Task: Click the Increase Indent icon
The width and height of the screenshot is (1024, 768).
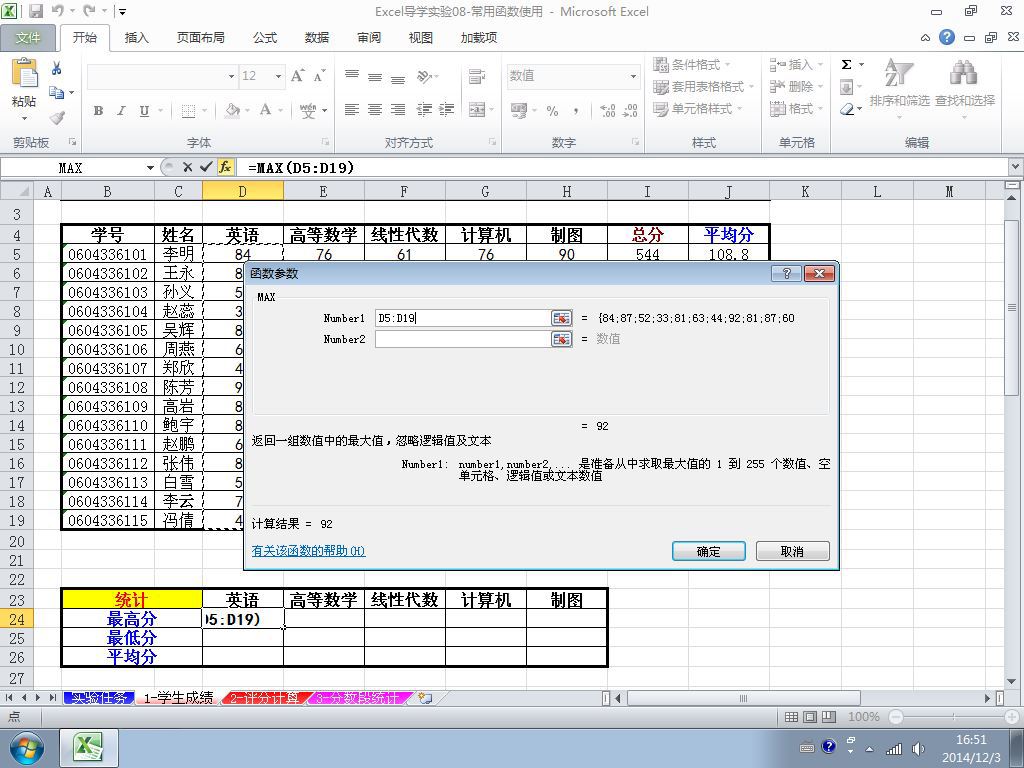Action: pos(447,110)
